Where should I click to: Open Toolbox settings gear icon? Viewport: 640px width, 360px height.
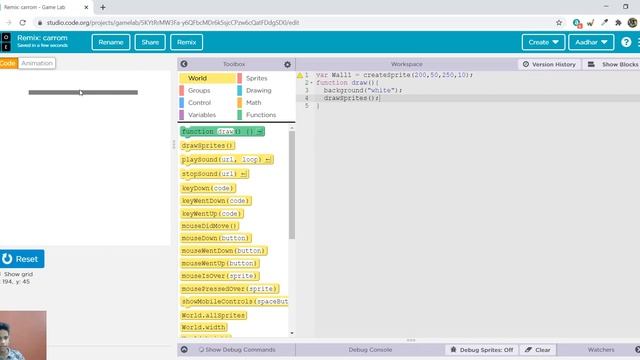point(287,64)
